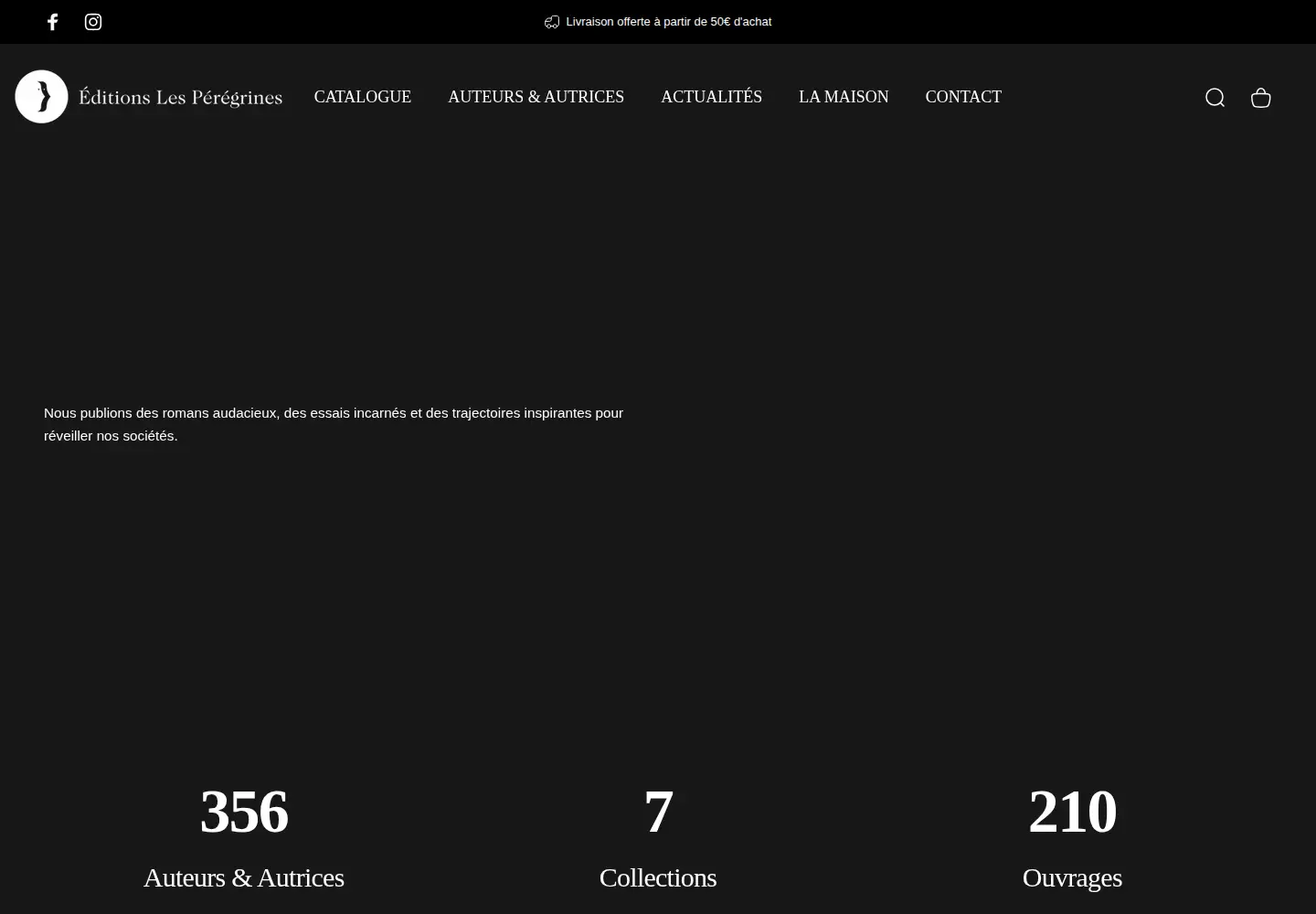Viewport: 1316px width, 914px height.
Task: Click the 356 authors count
Action: coord(244,812)
